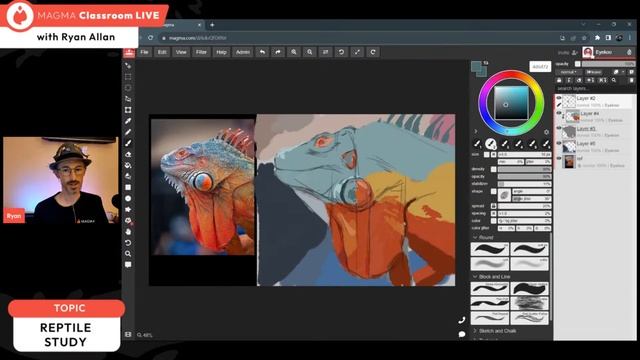Select the brush tool

point(128,143)
